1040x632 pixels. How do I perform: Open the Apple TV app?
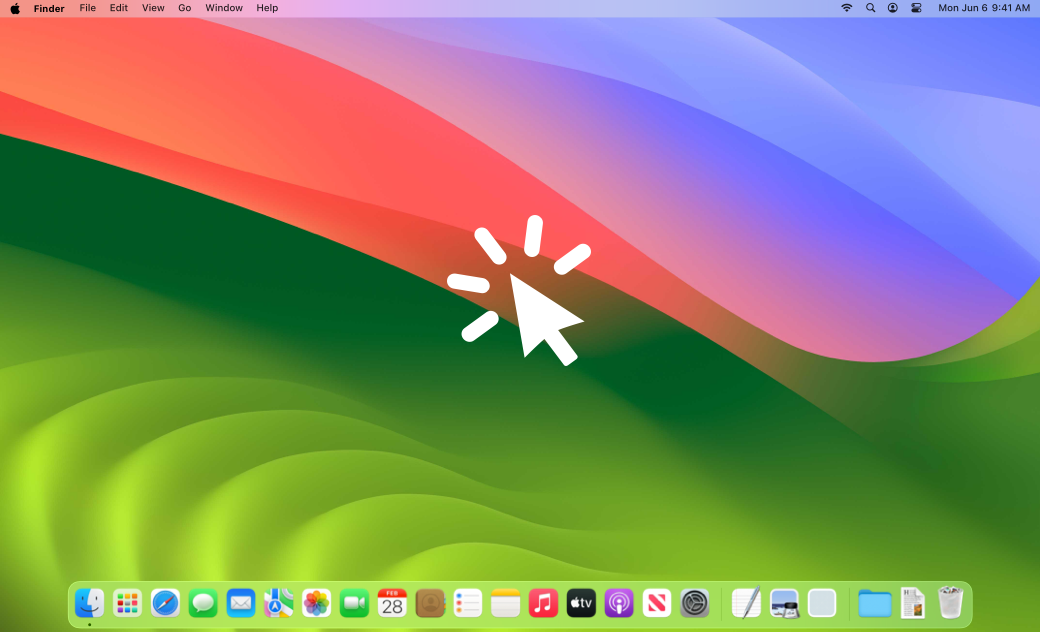pos(581,603)
